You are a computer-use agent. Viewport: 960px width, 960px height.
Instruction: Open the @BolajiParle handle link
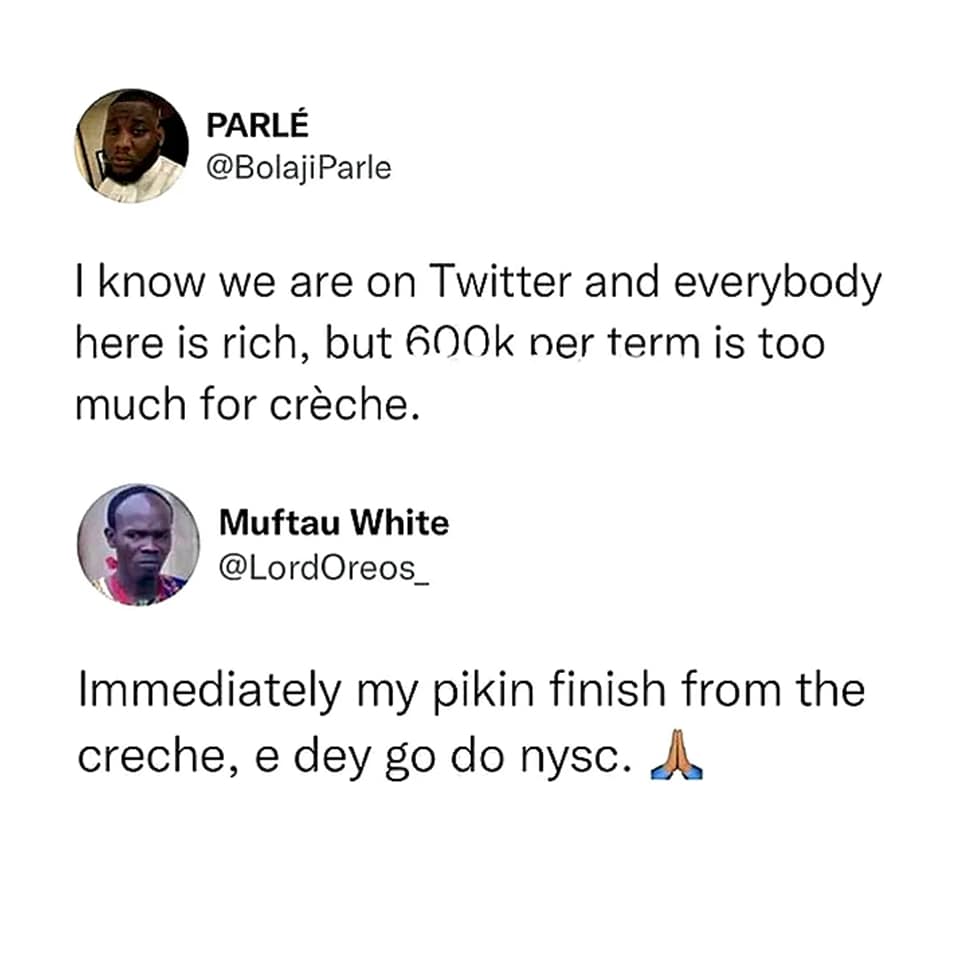(299, 168)
